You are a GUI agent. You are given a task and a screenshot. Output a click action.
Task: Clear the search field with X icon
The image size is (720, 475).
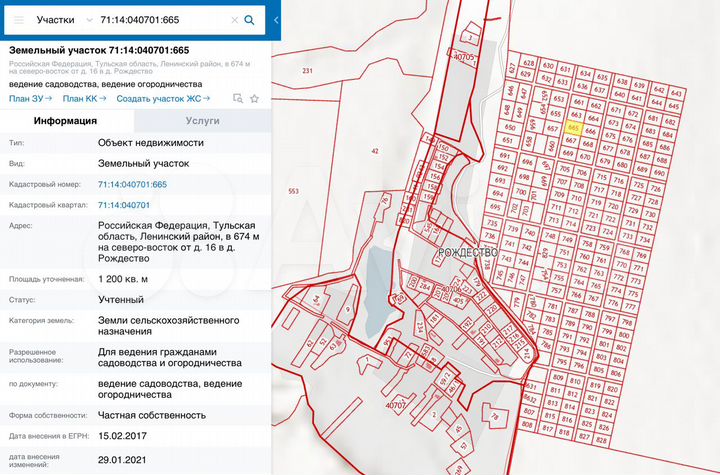coord(234,20)
